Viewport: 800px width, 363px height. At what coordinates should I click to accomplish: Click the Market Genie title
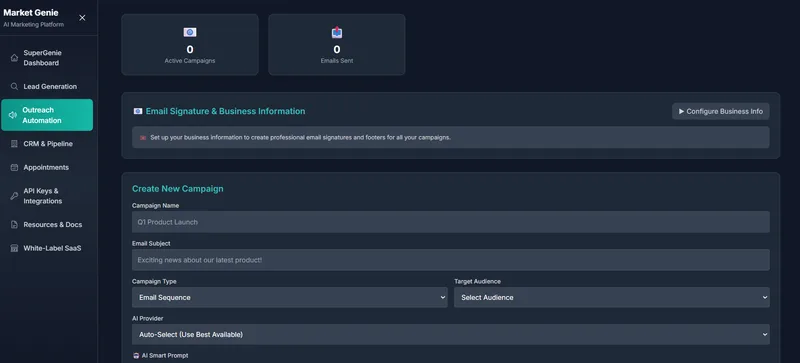[x=31, y=13]
